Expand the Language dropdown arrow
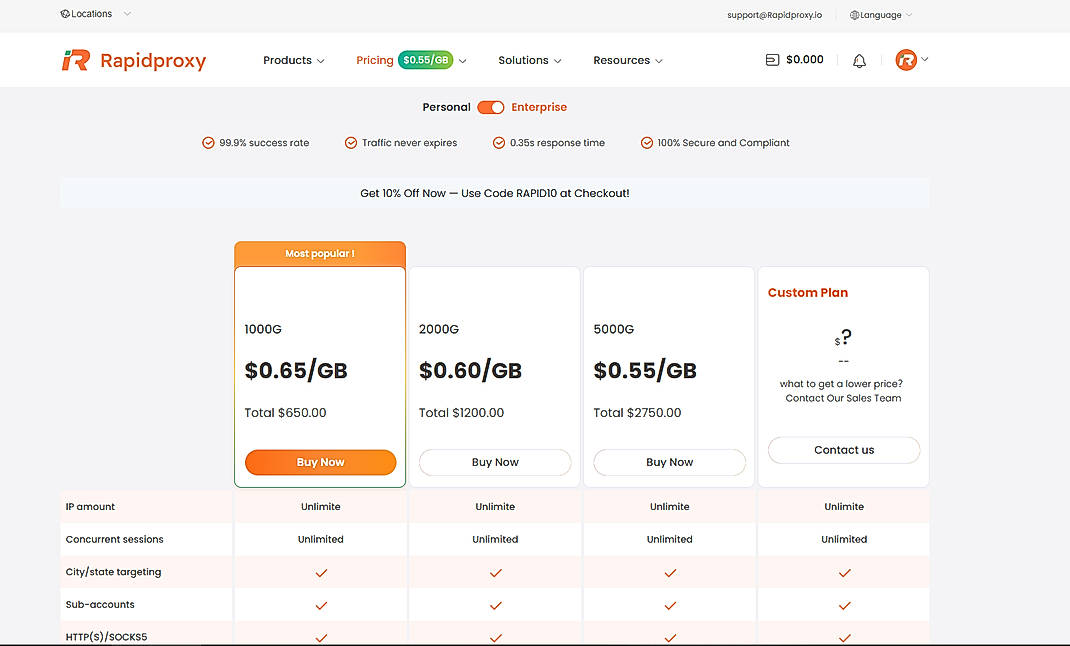 coord(908,15)
